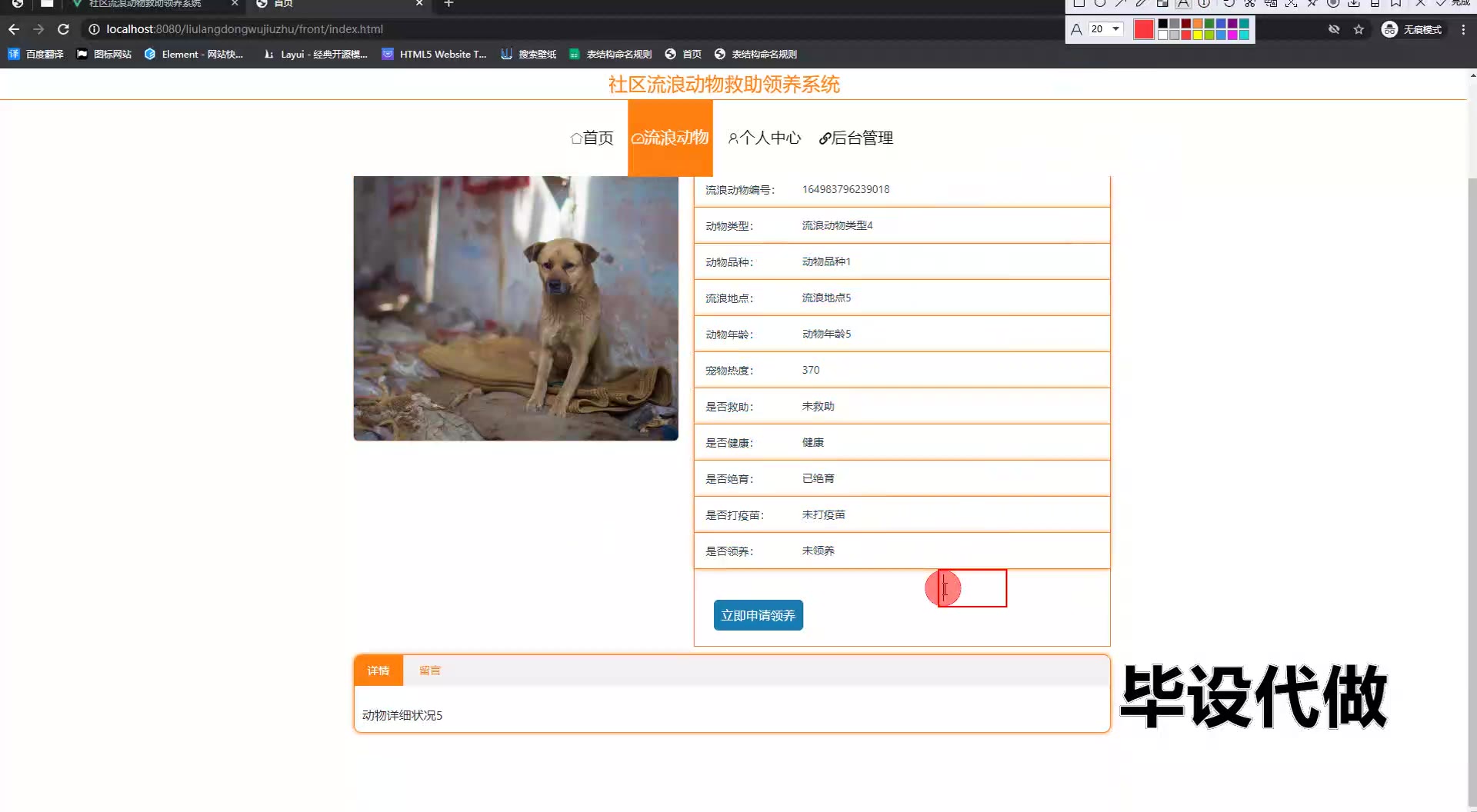This screenshot has height=812, width=1477.
Task: Open the Layui bookmark
Action: (x=315, y=54)
